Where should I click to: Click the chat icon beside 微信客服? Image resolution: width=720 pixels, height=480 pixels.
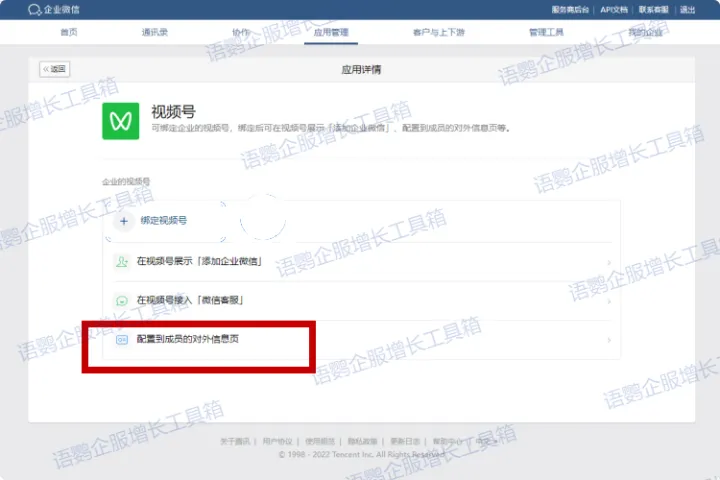(x=122, y=300)
